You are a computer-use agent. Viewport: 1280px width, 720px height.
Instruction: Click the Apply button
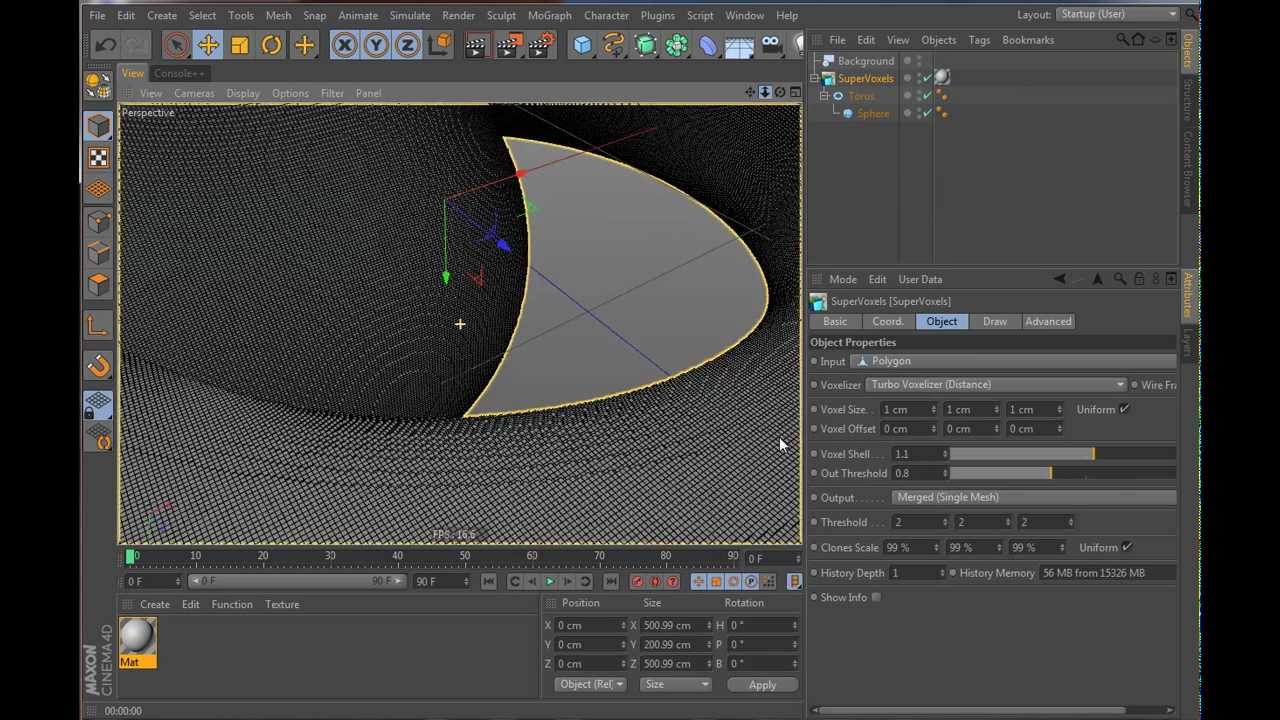762,685
